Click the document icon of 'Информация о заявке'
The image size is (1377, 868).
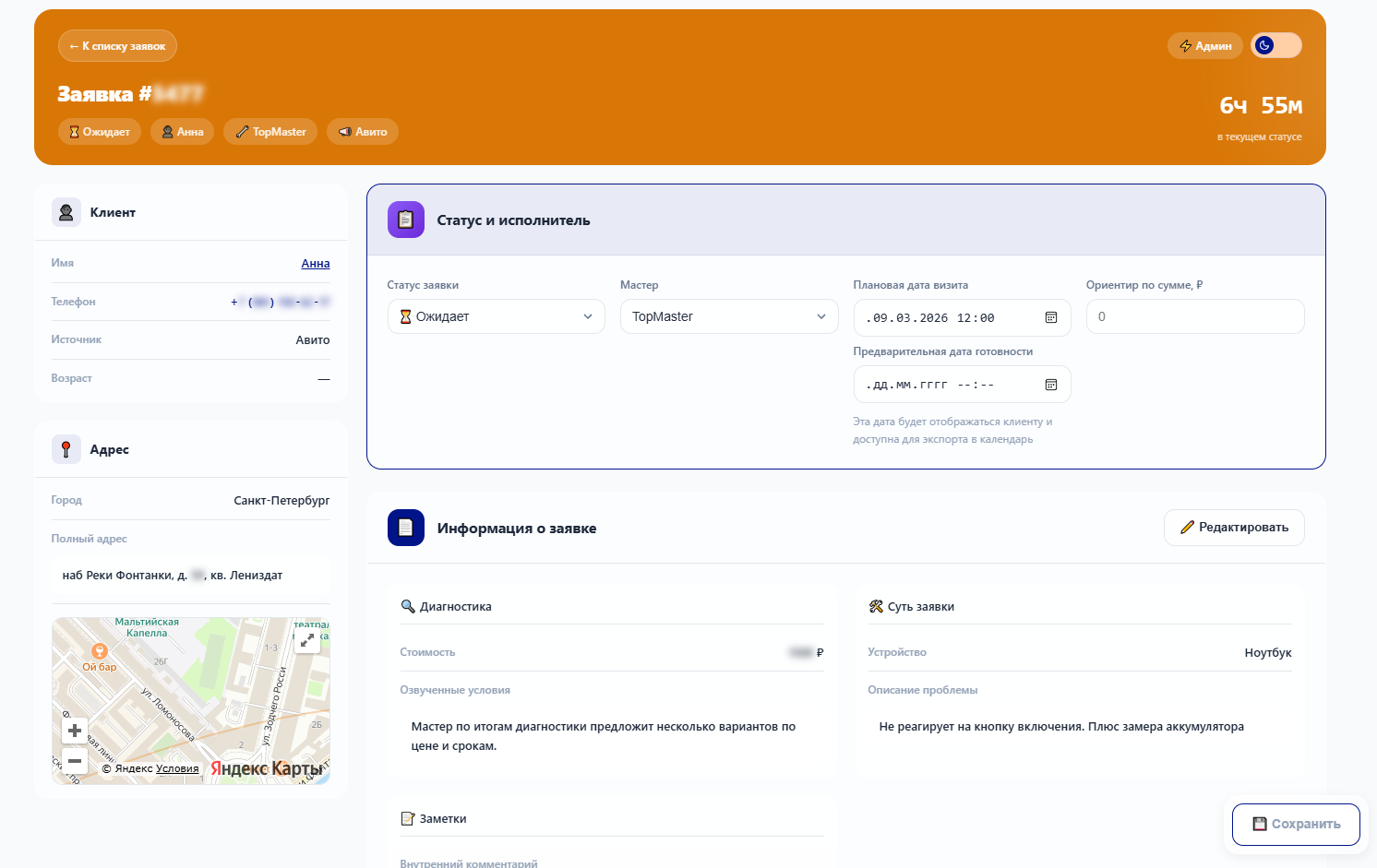406,528
